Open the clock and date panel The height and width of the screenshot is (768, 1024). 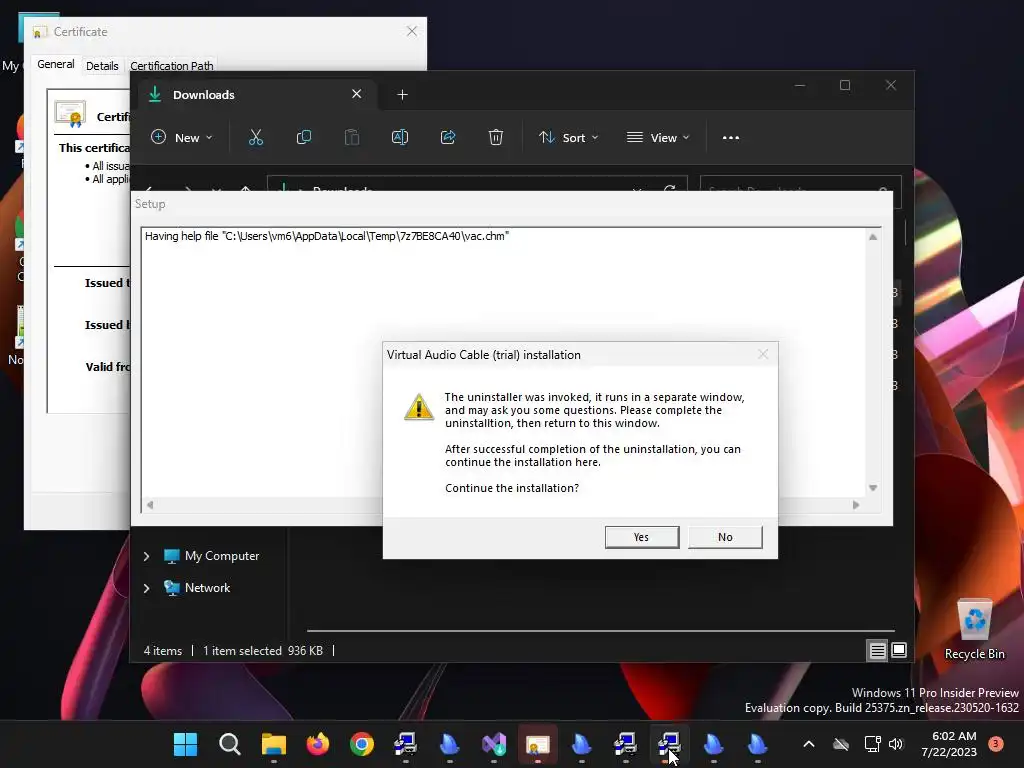coord(949,744)
